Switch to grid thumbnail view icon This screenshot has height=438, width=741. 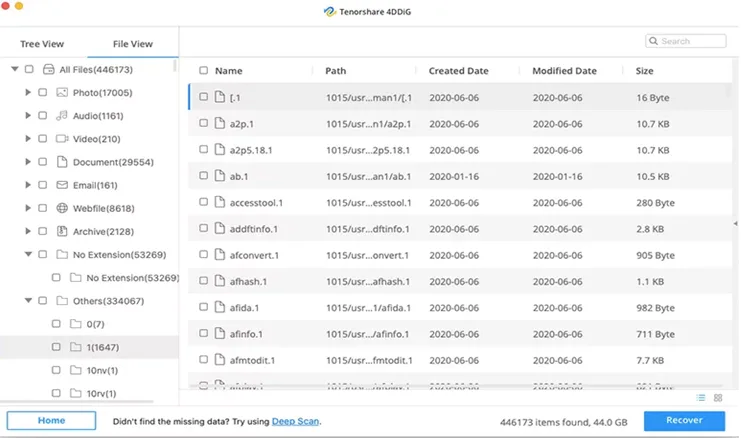coord(718,398)
